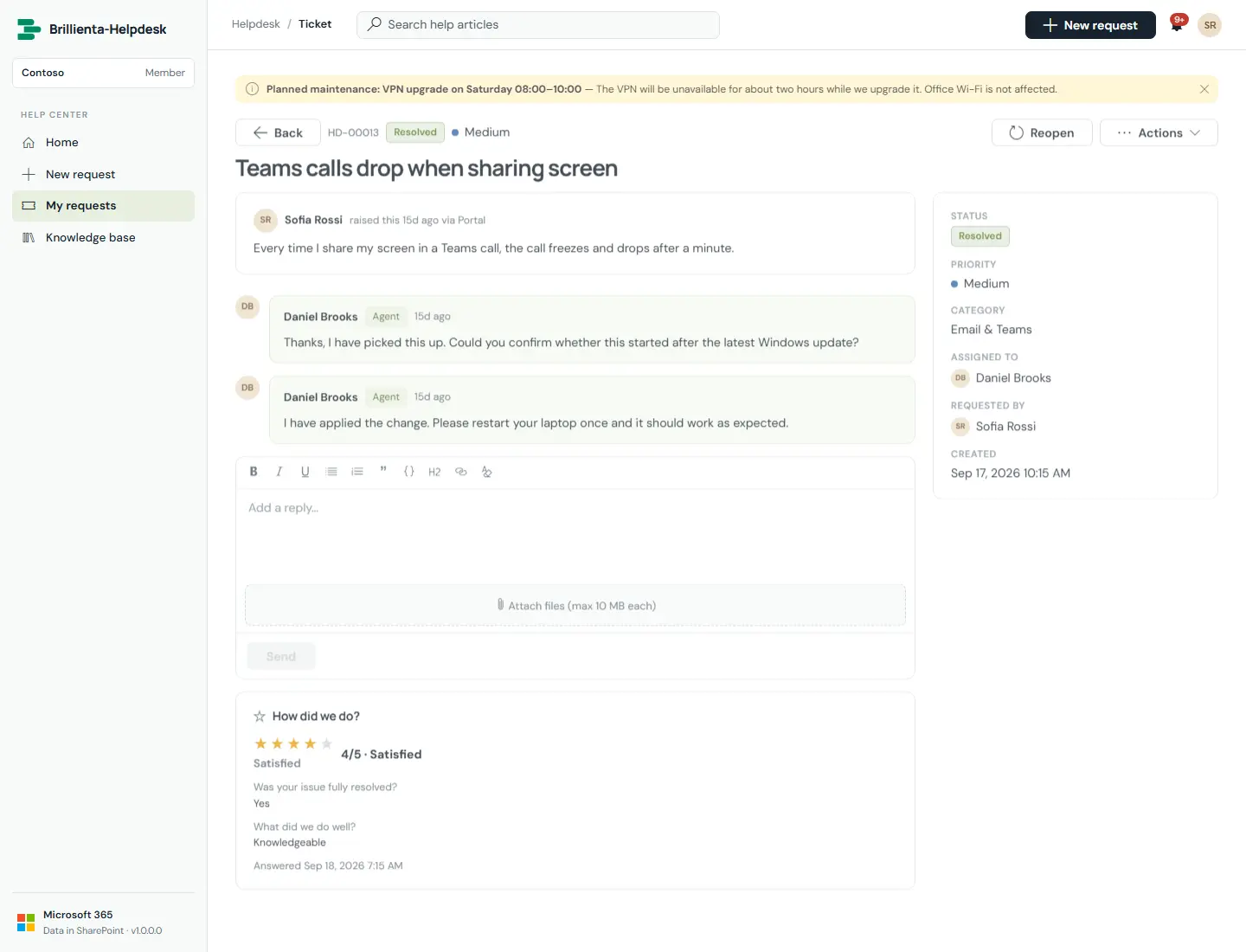Focus the Search help articles field
Image resolution: width=1246 pixels, height=952 pixels.
click(x=538, y=24)
